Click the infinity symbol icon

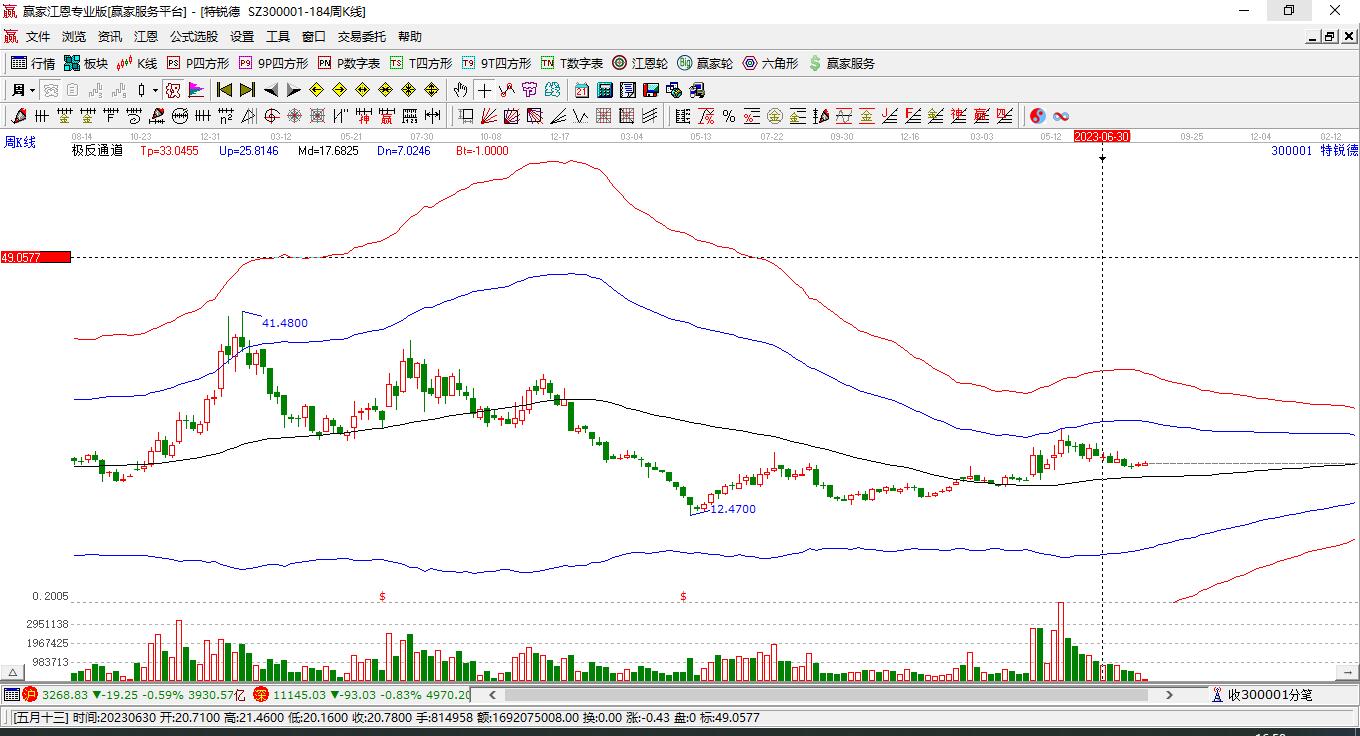tap(1062, 116)
